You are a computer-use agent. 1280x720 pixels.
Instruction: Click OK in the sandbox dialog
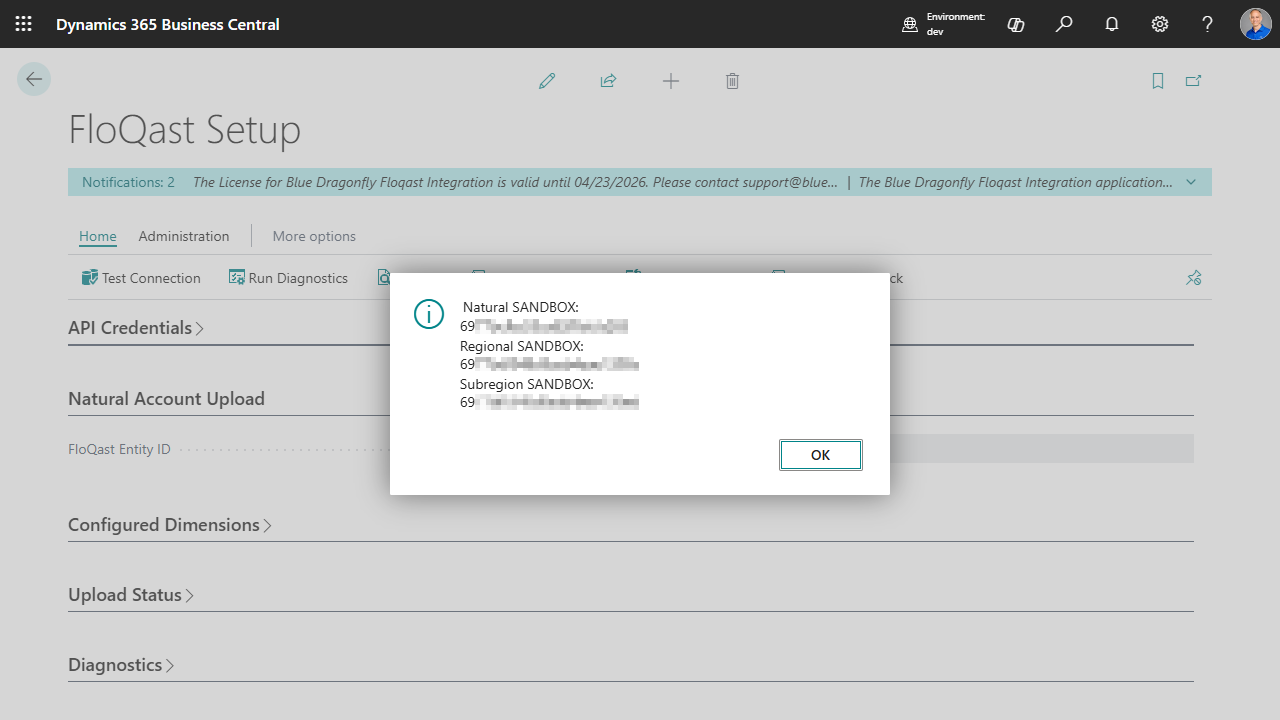click(x=821, y=455)
